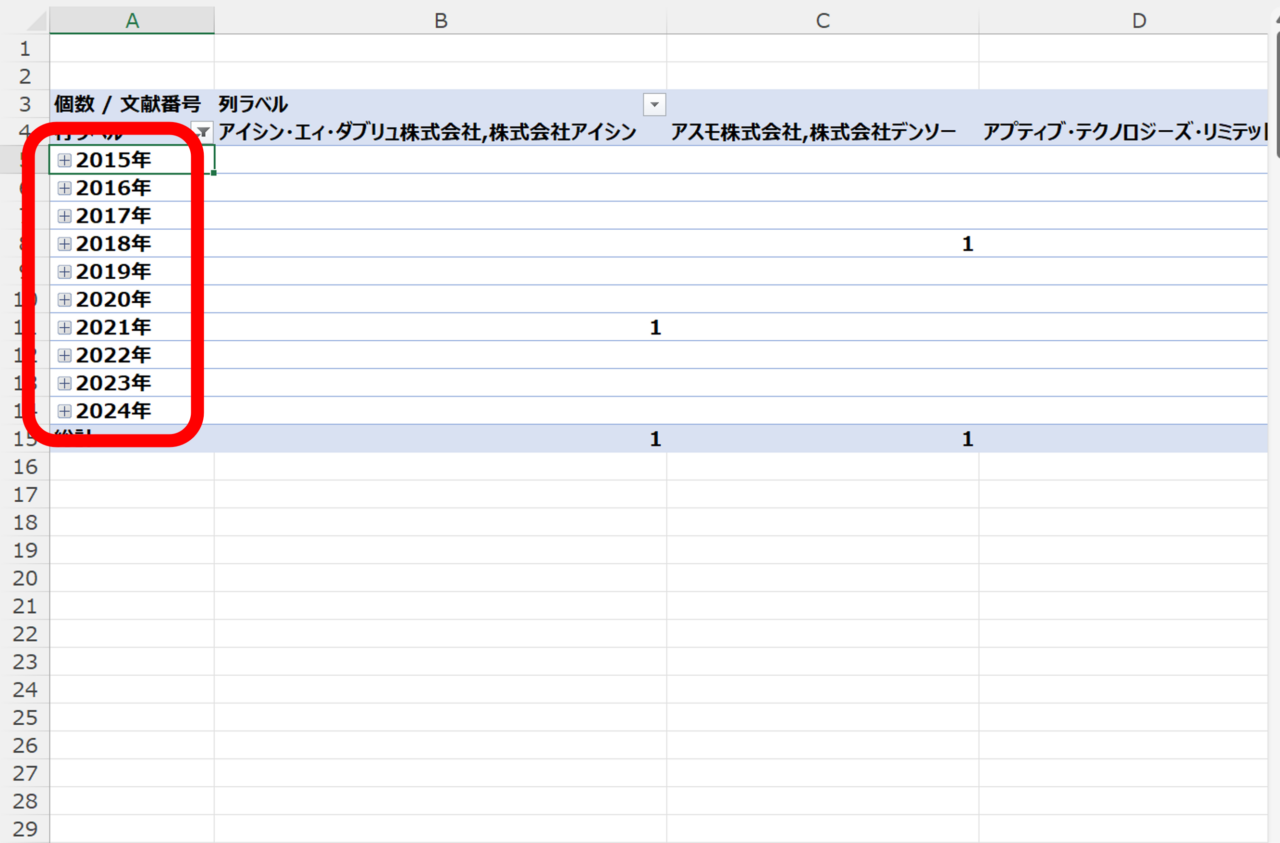Select column B header

pyautogui.click(x=441, y=20)
